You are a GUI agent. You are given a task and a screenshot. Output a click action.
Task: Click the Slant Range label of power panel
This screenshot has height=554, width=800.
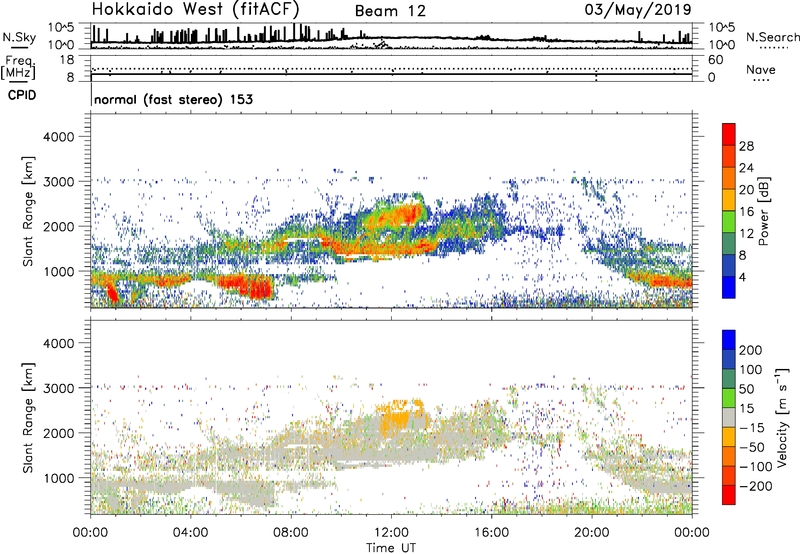(x=28, y=211)
